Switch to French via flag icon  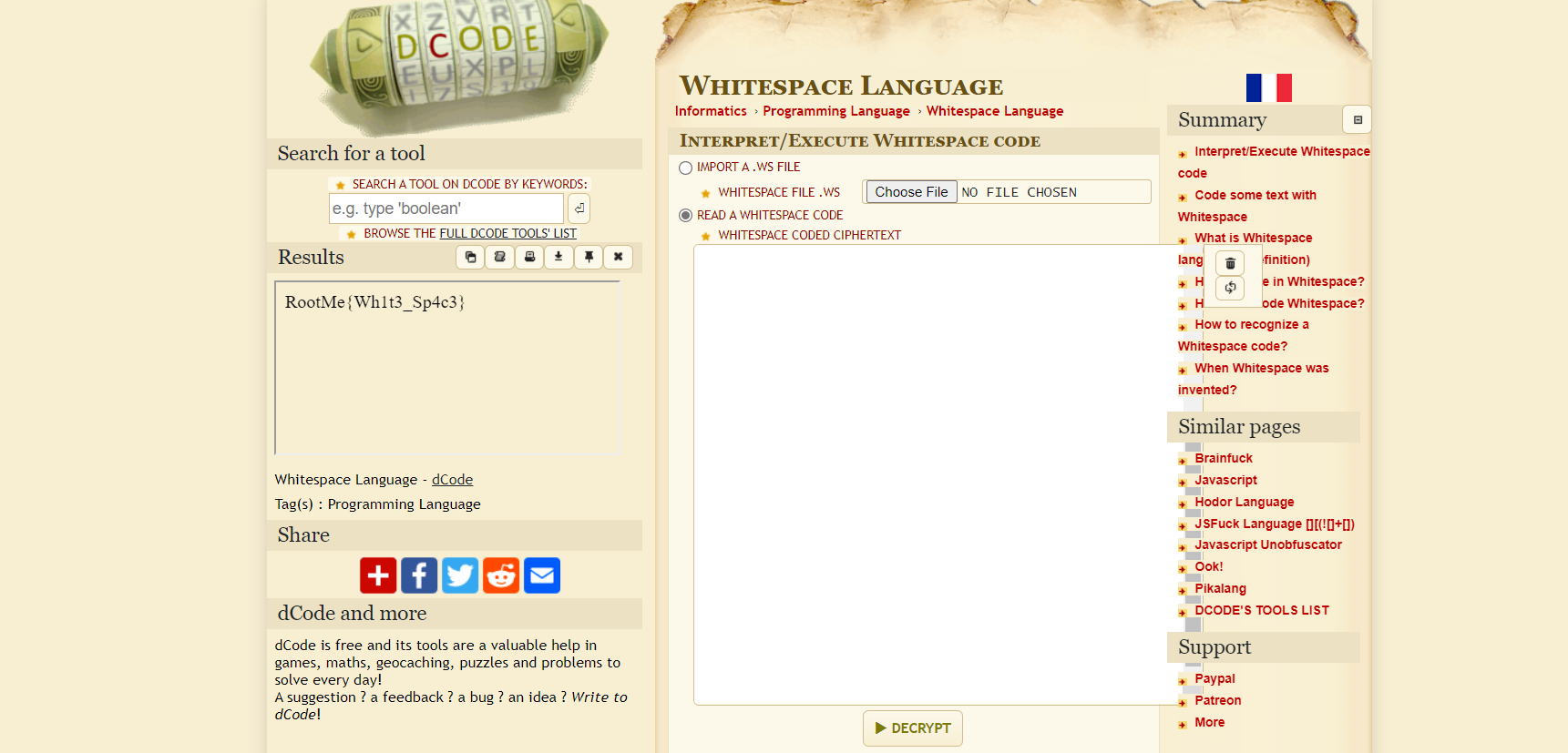click(x=1269, y=87)
